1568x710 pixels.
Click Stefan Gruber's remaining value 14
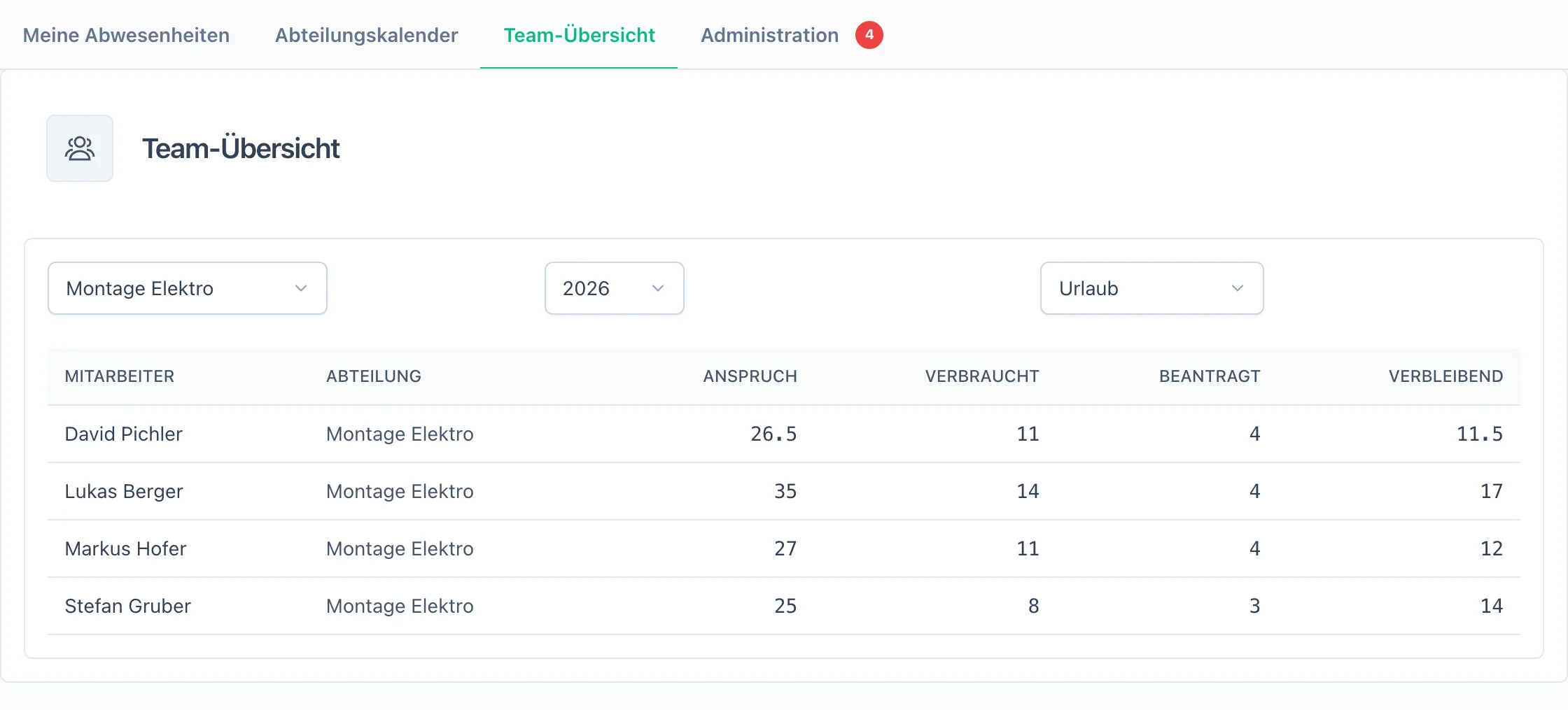(1492, 606)
